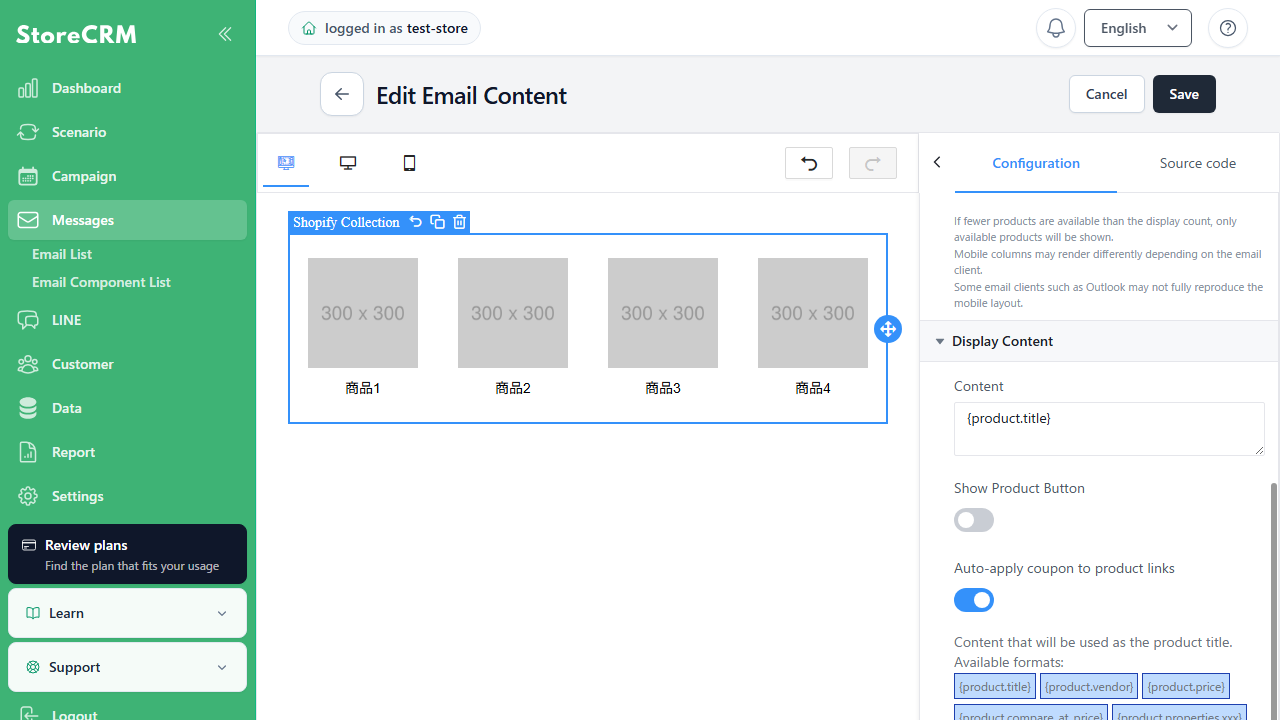Image resolution: width=1280 pixels, height=720 pixels.
Task: Undo the last editor change
Action: point(809,163)
